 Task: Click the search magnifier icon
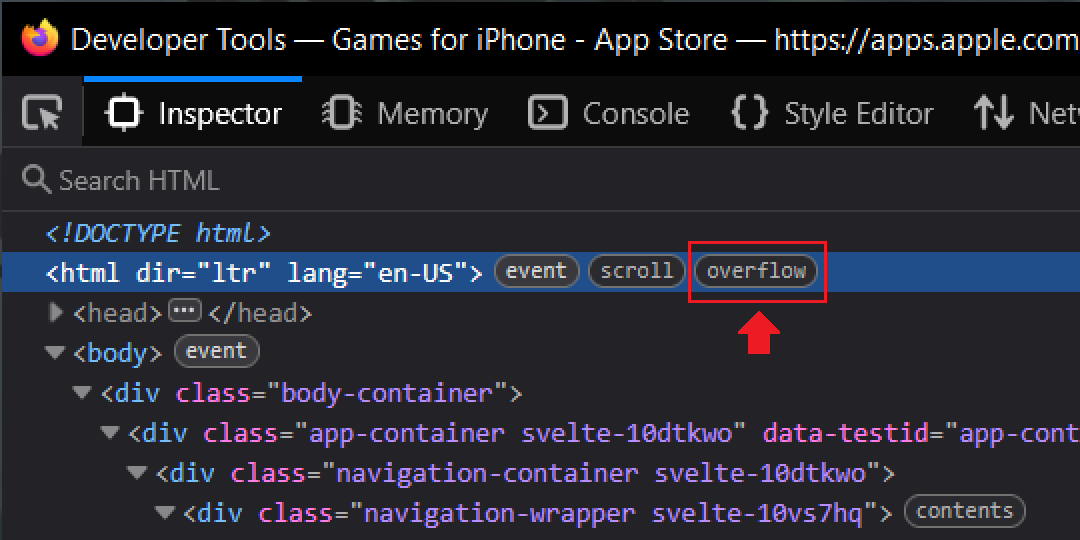(37, 180)
